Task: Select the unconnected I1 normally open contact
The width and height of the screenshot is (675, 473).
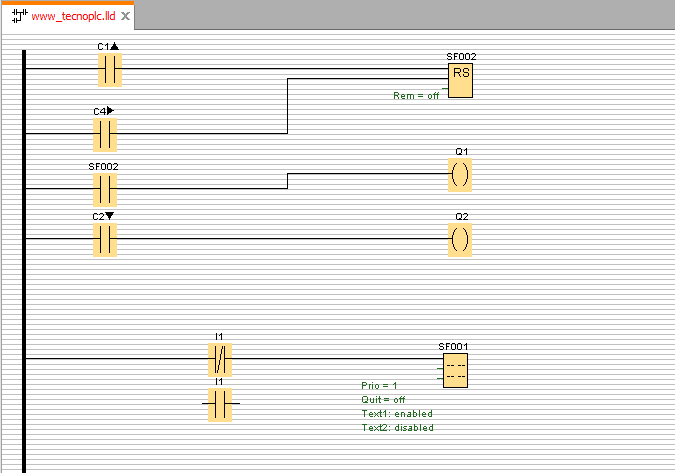Action: point(220,405)
